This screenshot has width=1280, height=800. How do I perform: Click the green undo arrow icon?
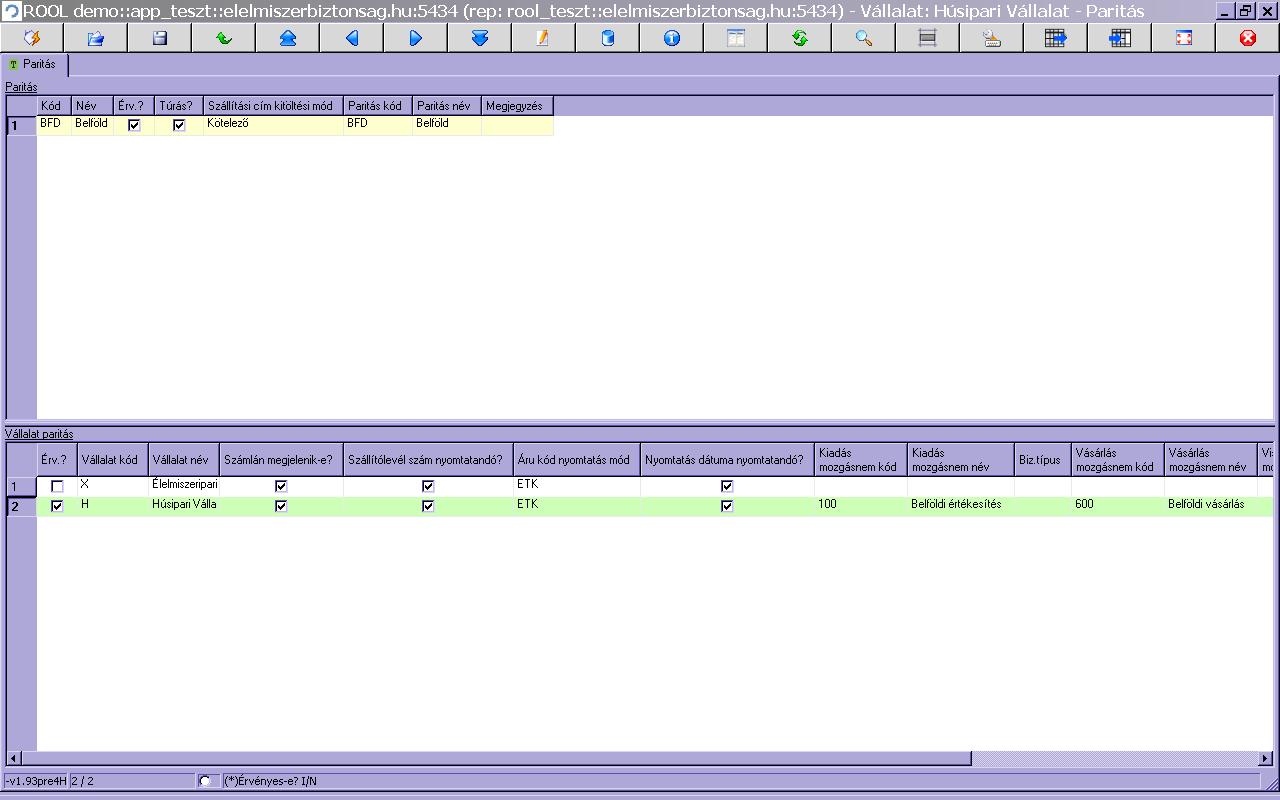(224, 38)
